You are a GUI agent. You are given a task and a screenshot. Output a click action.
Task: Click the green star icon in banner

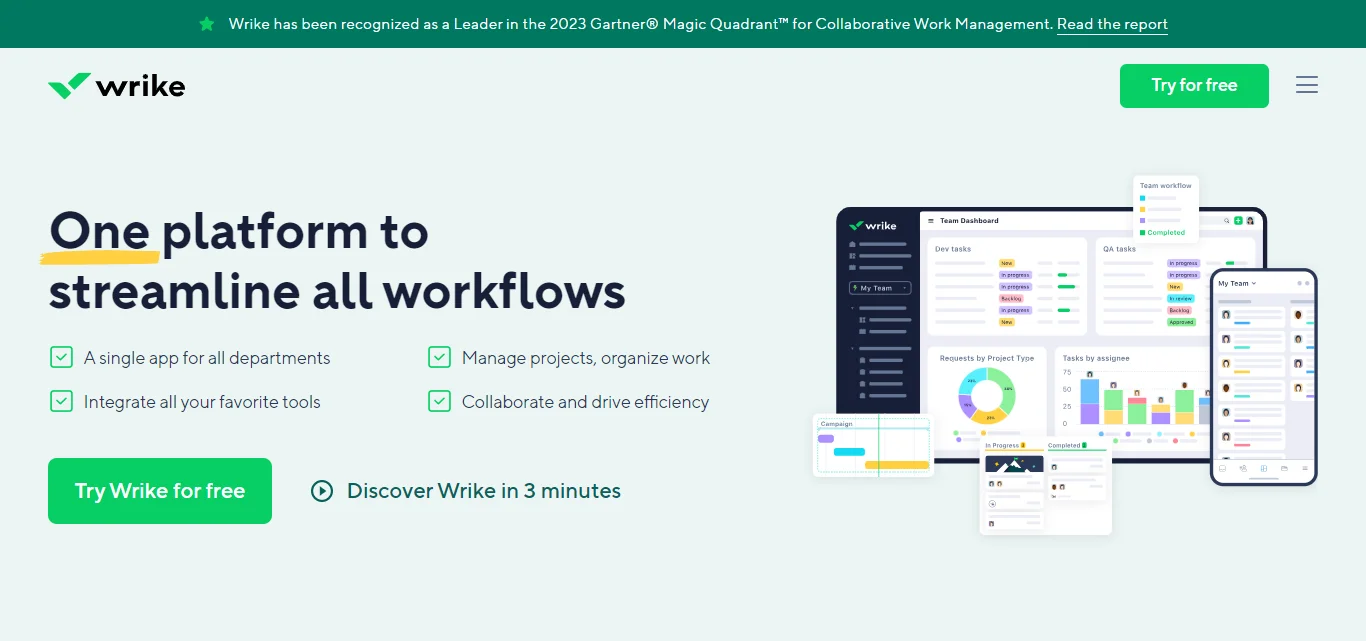(207, 24)
